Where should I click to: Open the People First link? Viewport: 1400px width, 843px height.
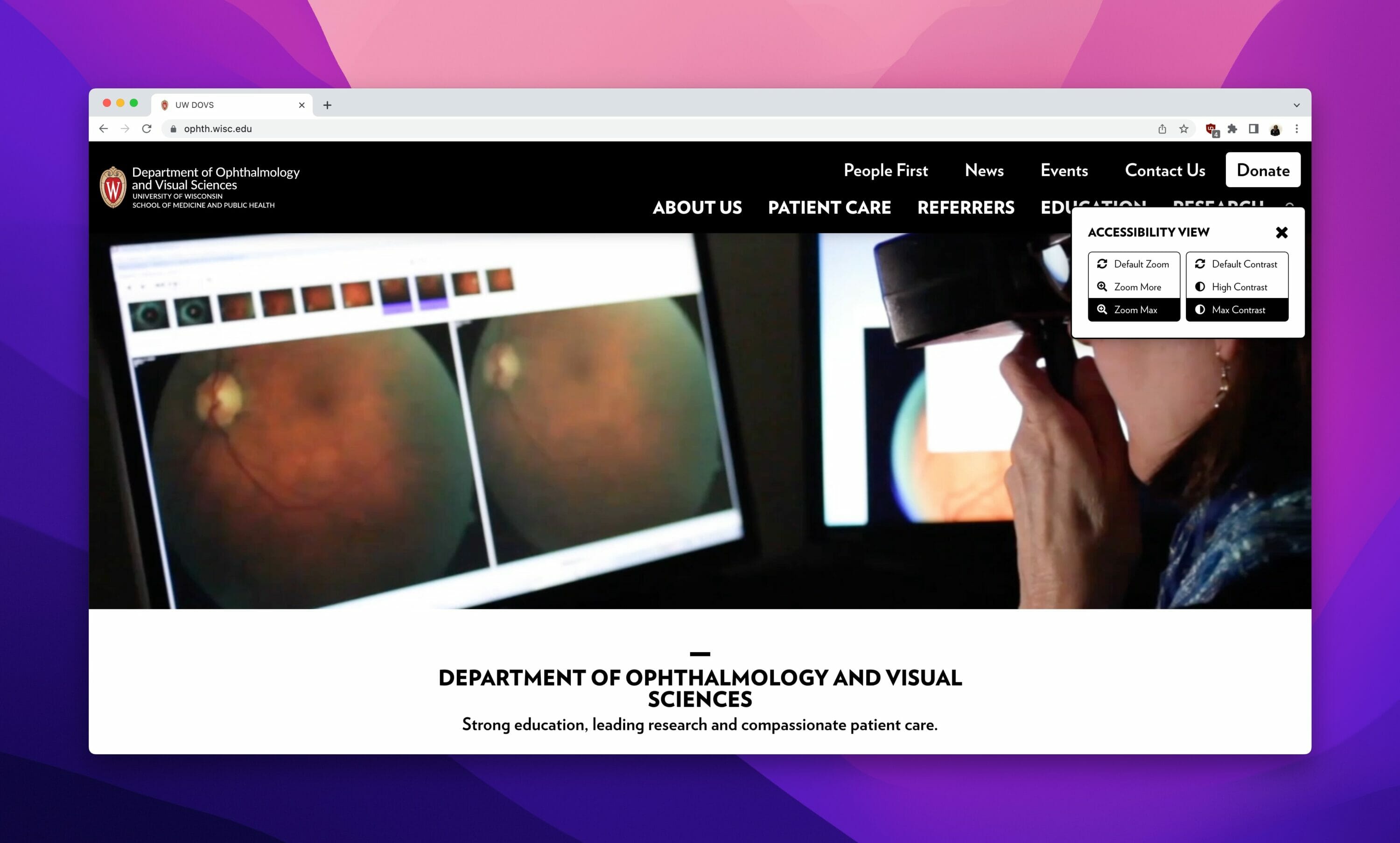(x=885, y=170)
